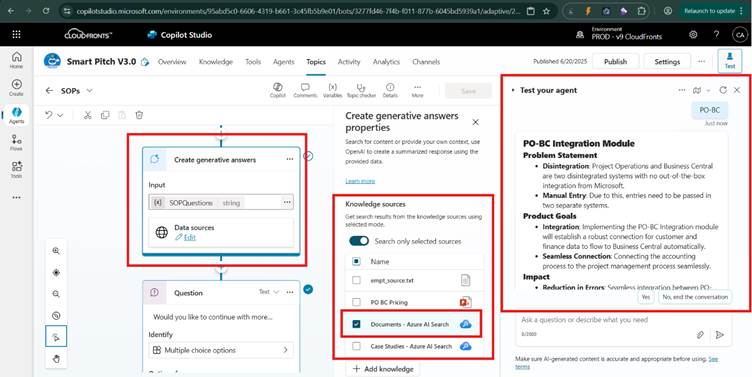The image size is (752, 377).
Task: Open Agents in the left sidebar
Action: tap(16, 115)
